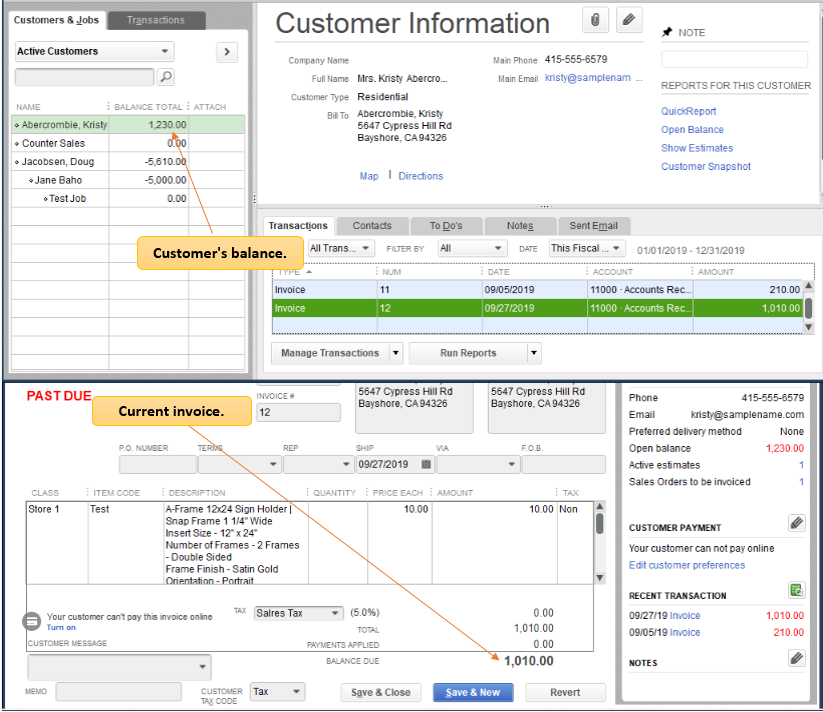The width and height of the screenshot is (823, 712).
Task: Click the paperclip attach icon beside Customer Information
Action: pyautogui.click(x=596, y=20)
